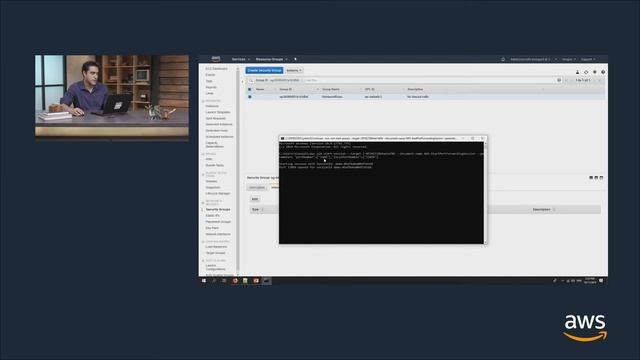Open the Region selector dropdown

coord(569,60)
